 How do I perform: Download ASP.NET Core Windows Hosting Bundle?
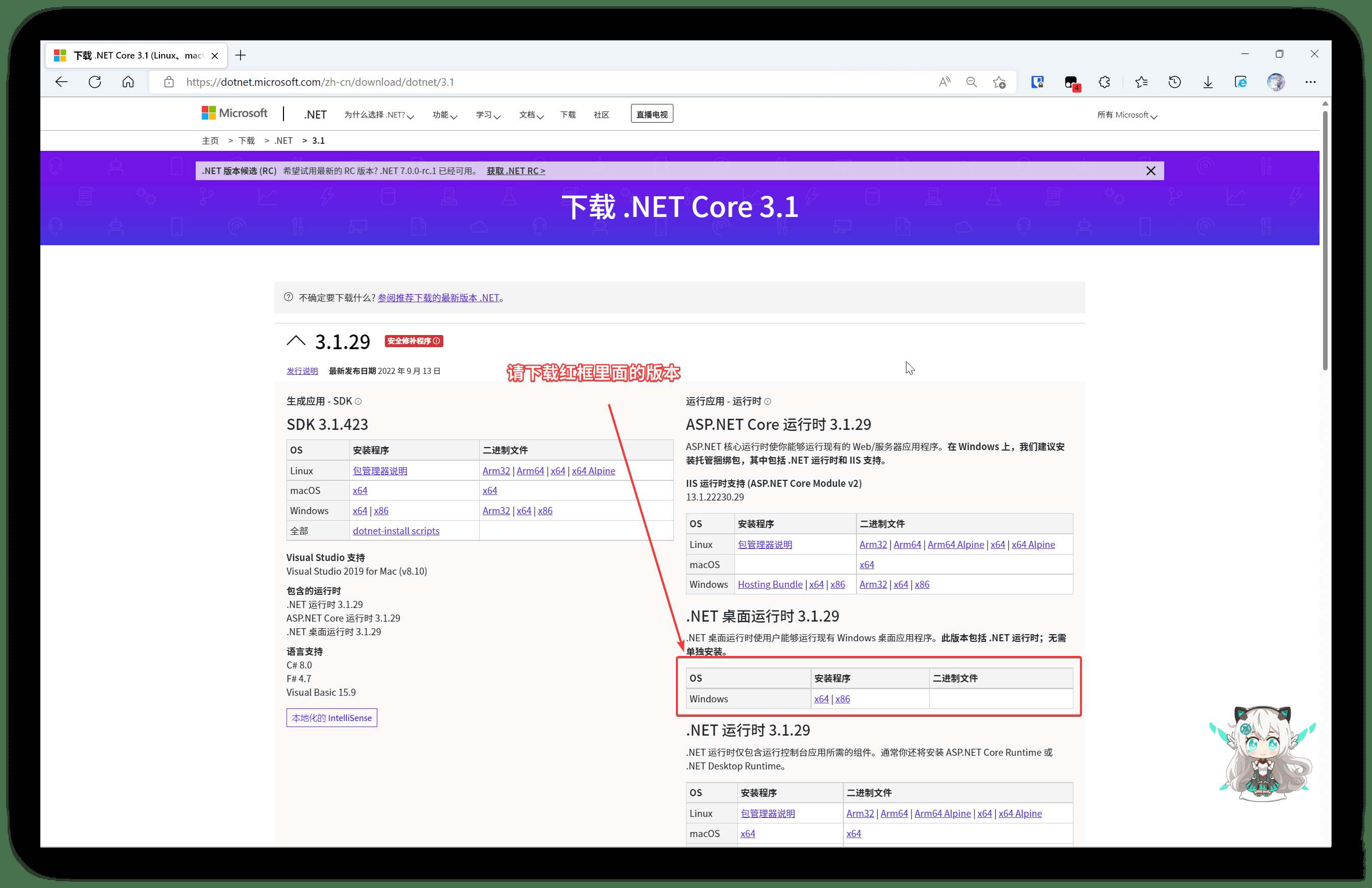(770, 584)
